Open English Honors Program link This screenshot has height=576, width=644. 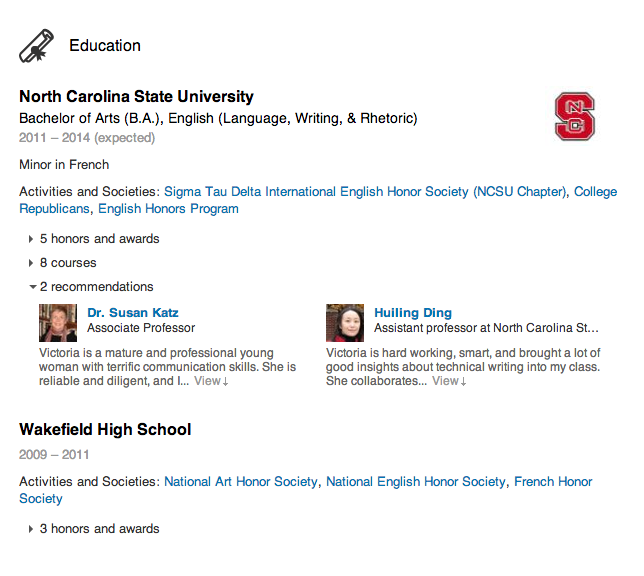coord(168,209)
